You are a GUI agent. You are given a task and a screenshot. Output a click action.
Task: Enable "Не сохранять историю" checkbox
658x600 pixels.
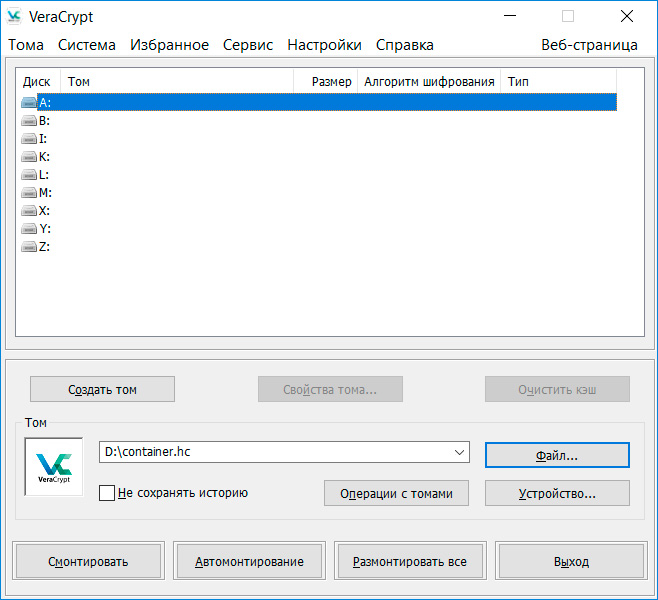[x=107, y=493]
